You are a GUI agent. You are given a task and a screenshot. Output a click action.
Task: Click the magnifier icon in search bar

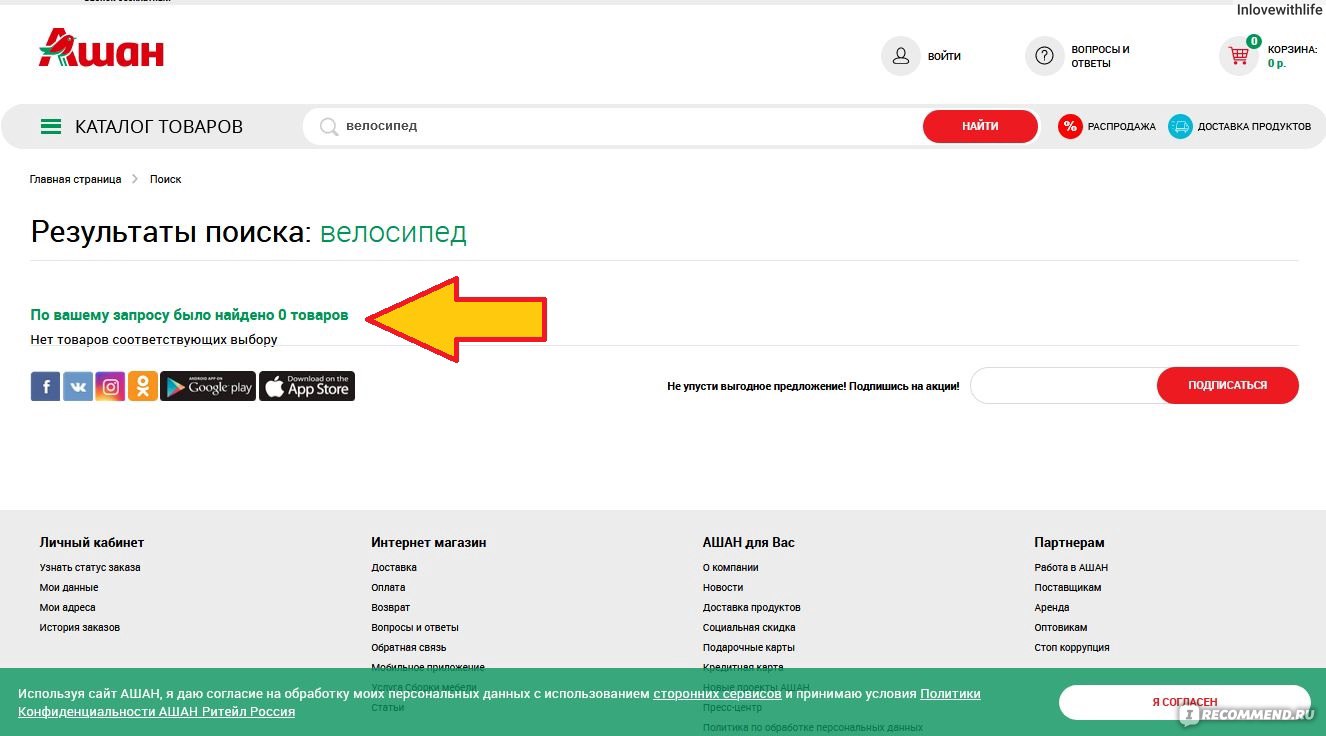(x=328, y=127)
